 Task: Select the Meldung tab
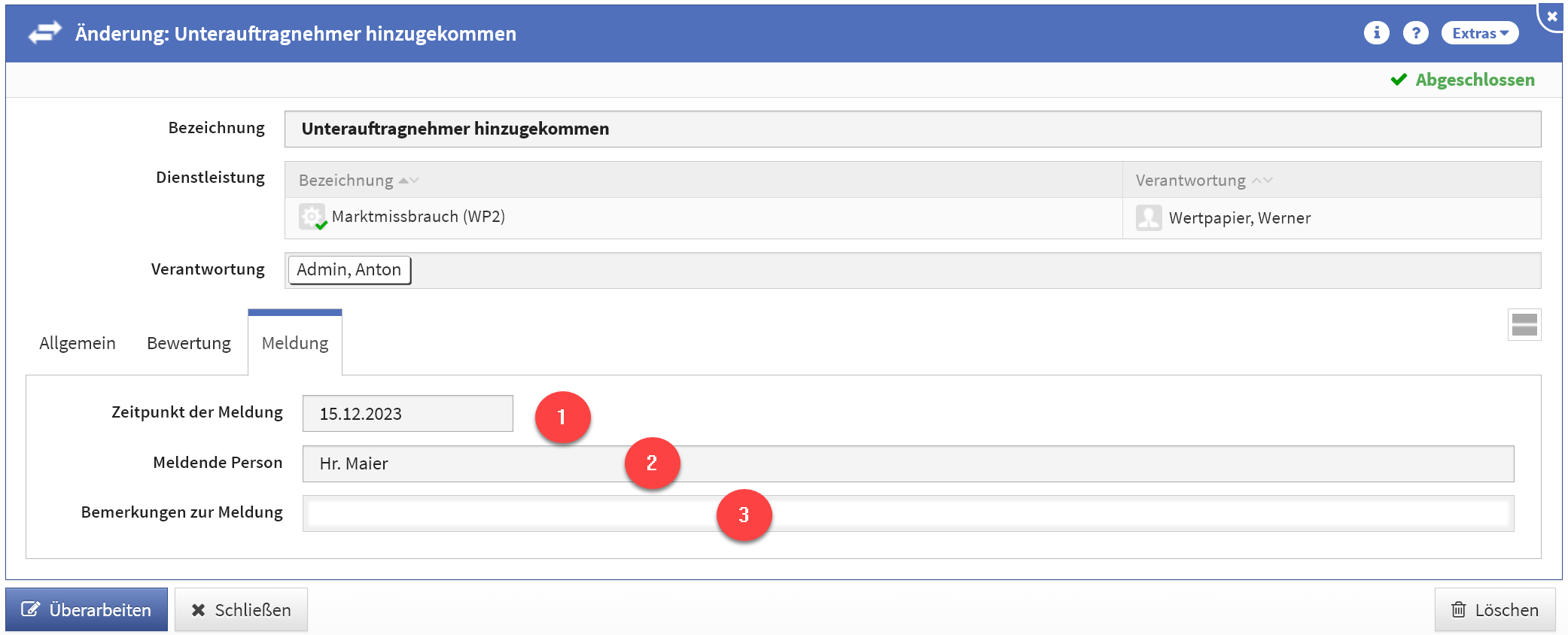(295, 343)
